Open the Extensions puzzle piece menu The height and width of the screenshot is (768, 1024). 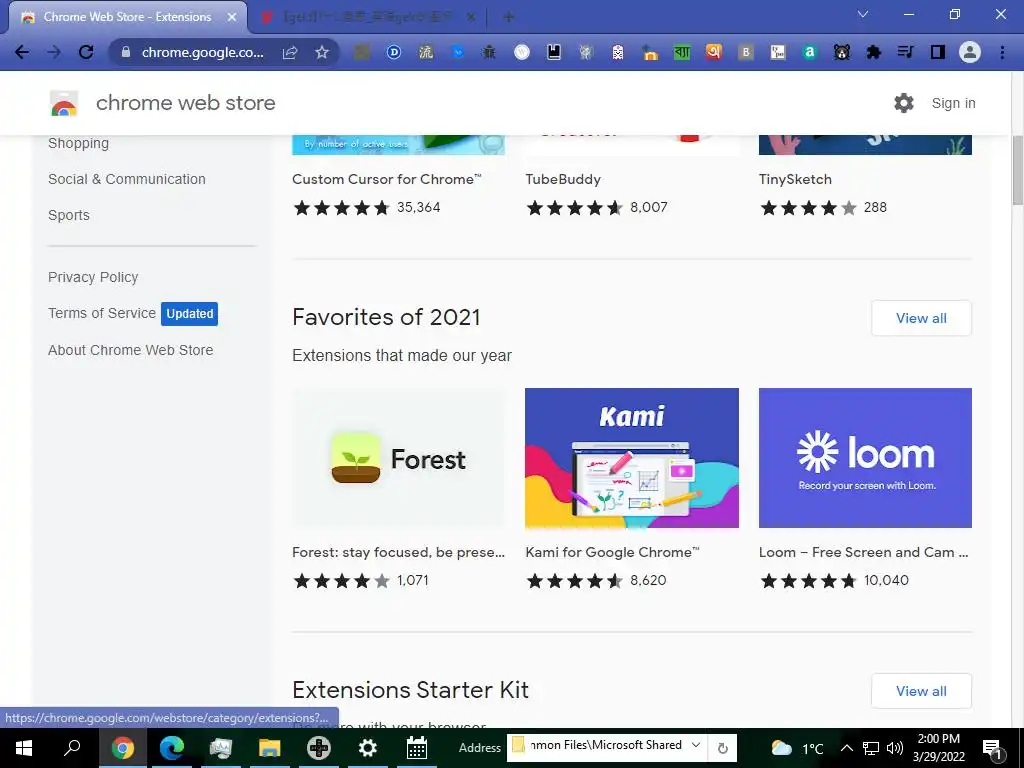coord(874,52)
